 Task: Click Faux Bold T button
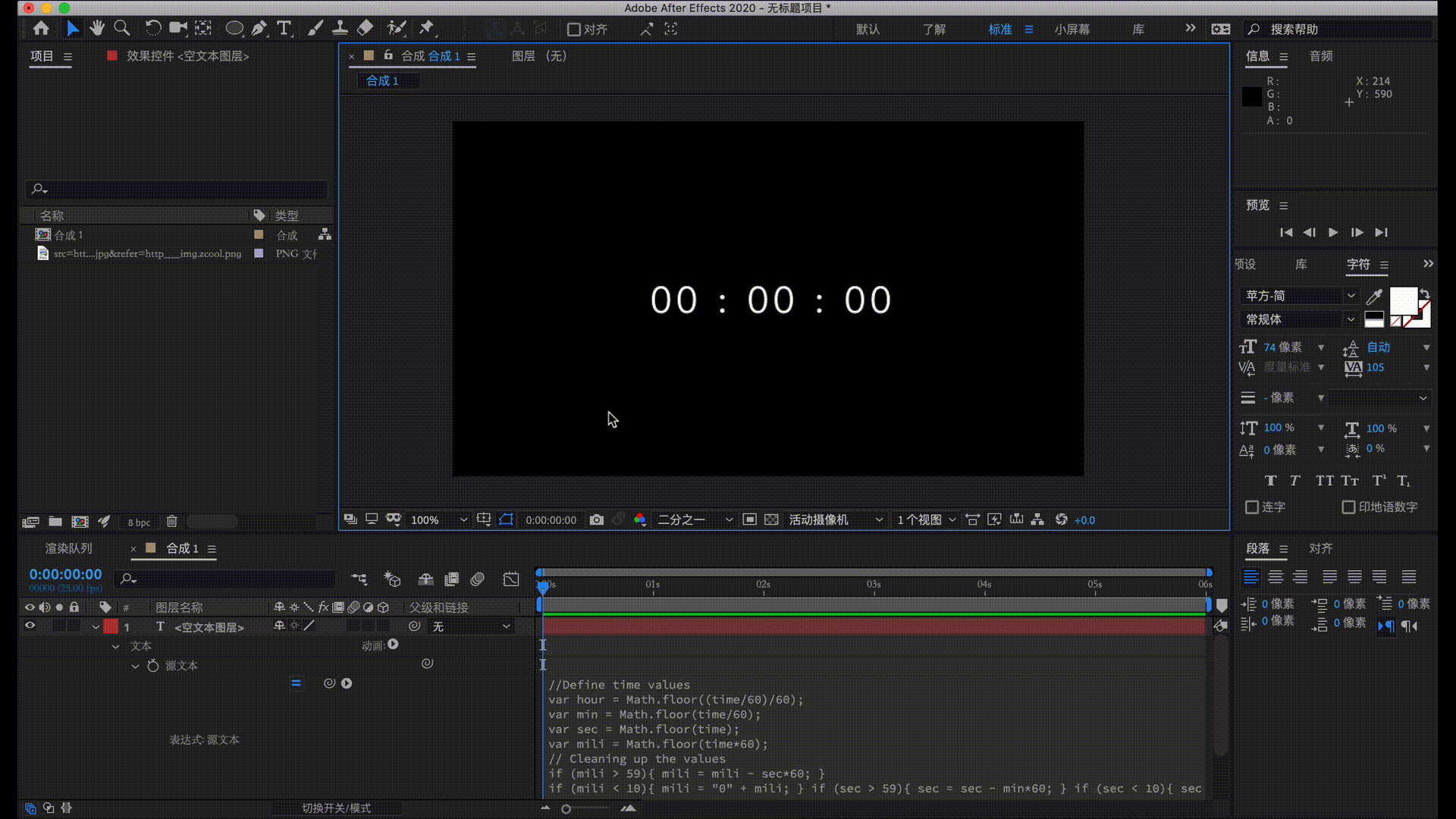1271,481
